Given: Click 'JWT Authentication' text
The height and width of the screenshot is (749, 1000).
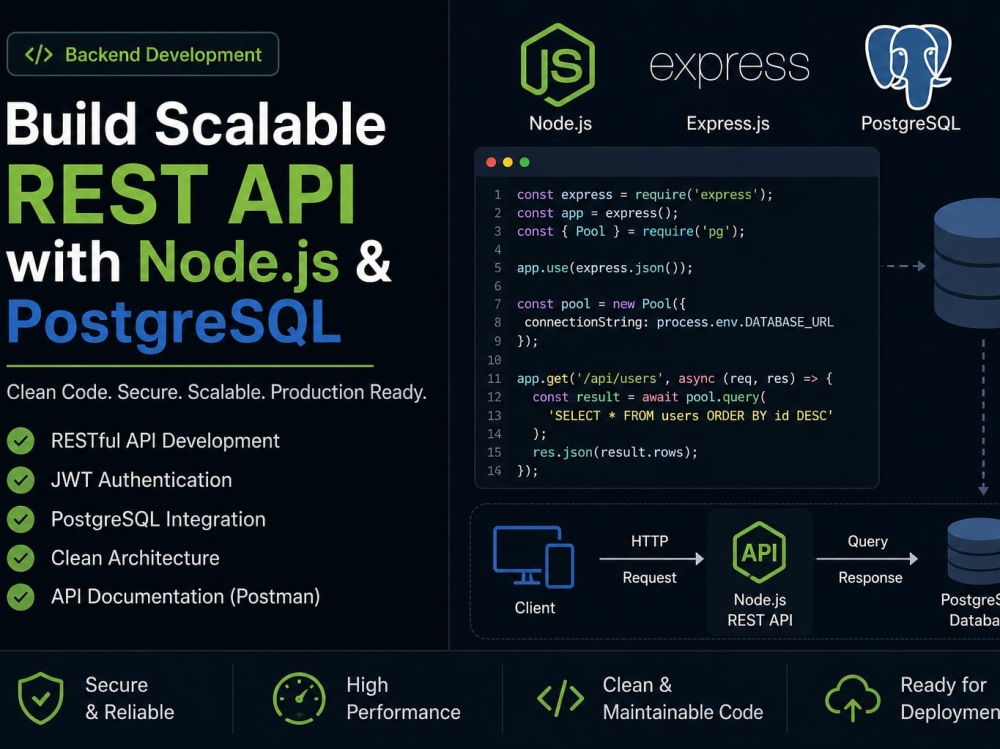Looking at the screenshot, I should click(142, 480).
